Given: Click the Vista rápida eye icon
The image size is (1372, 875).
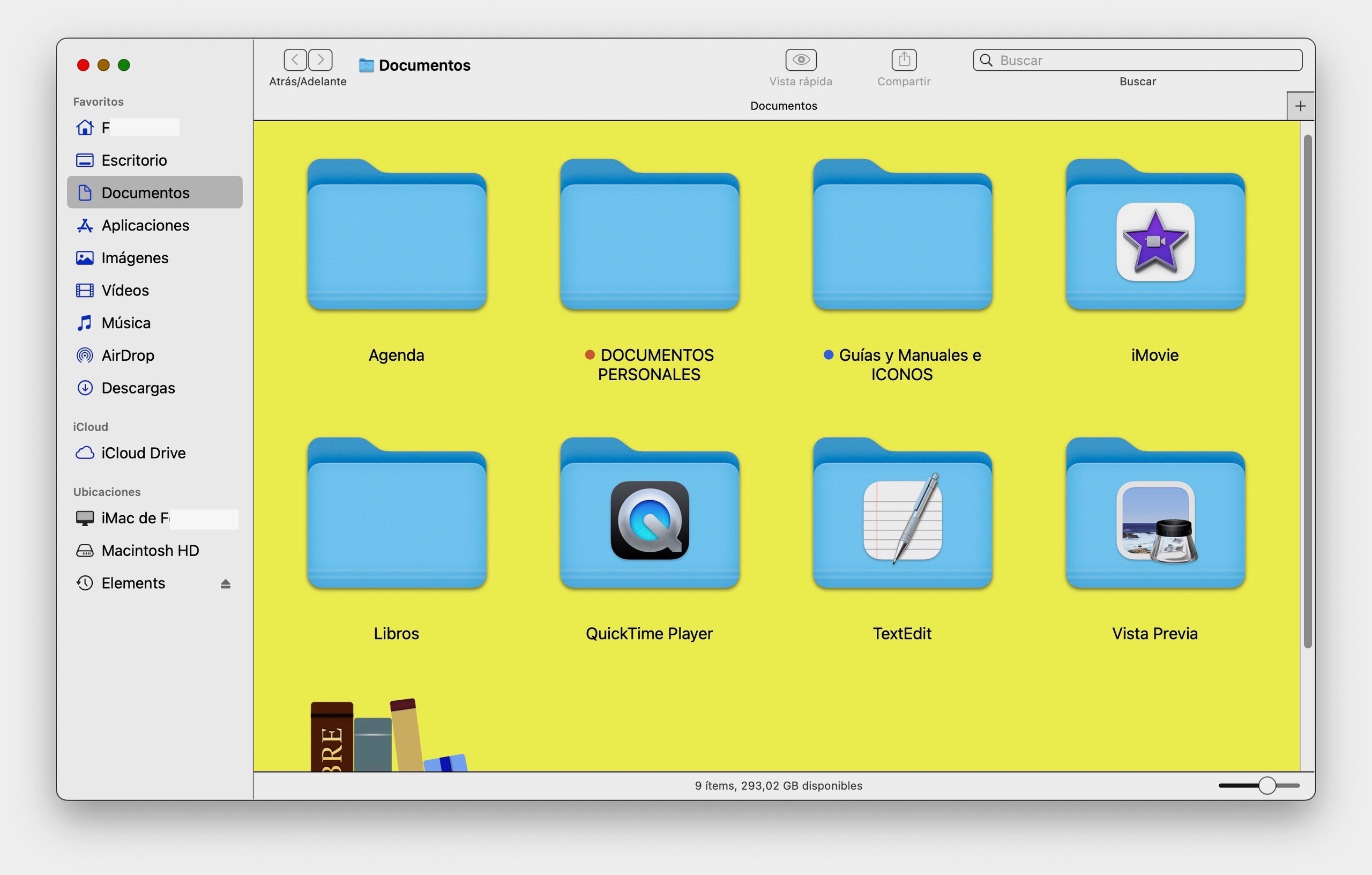Looking at the screenshot, I should click(x=801, y=60).
